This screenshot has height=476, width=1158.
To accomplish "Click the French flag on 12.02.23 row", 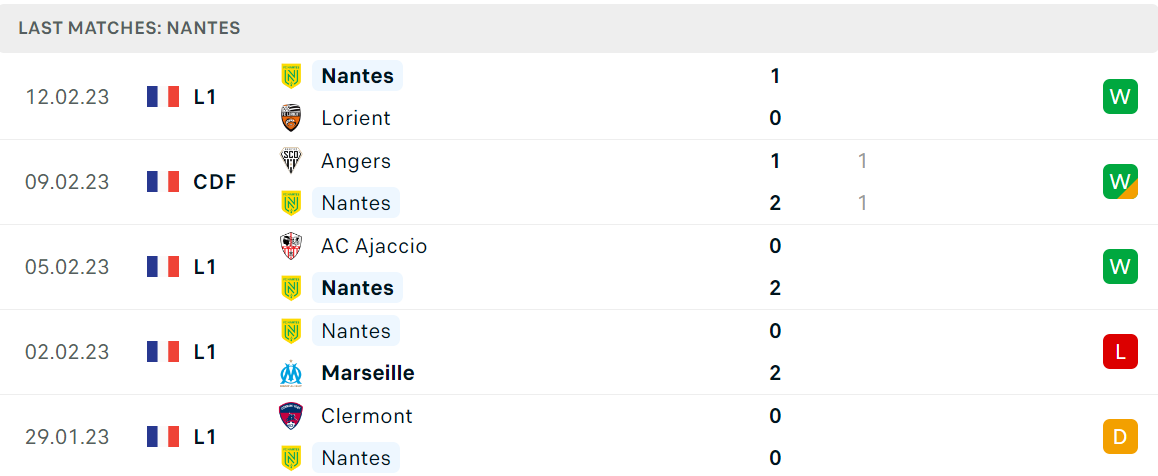I will point(163,97).
